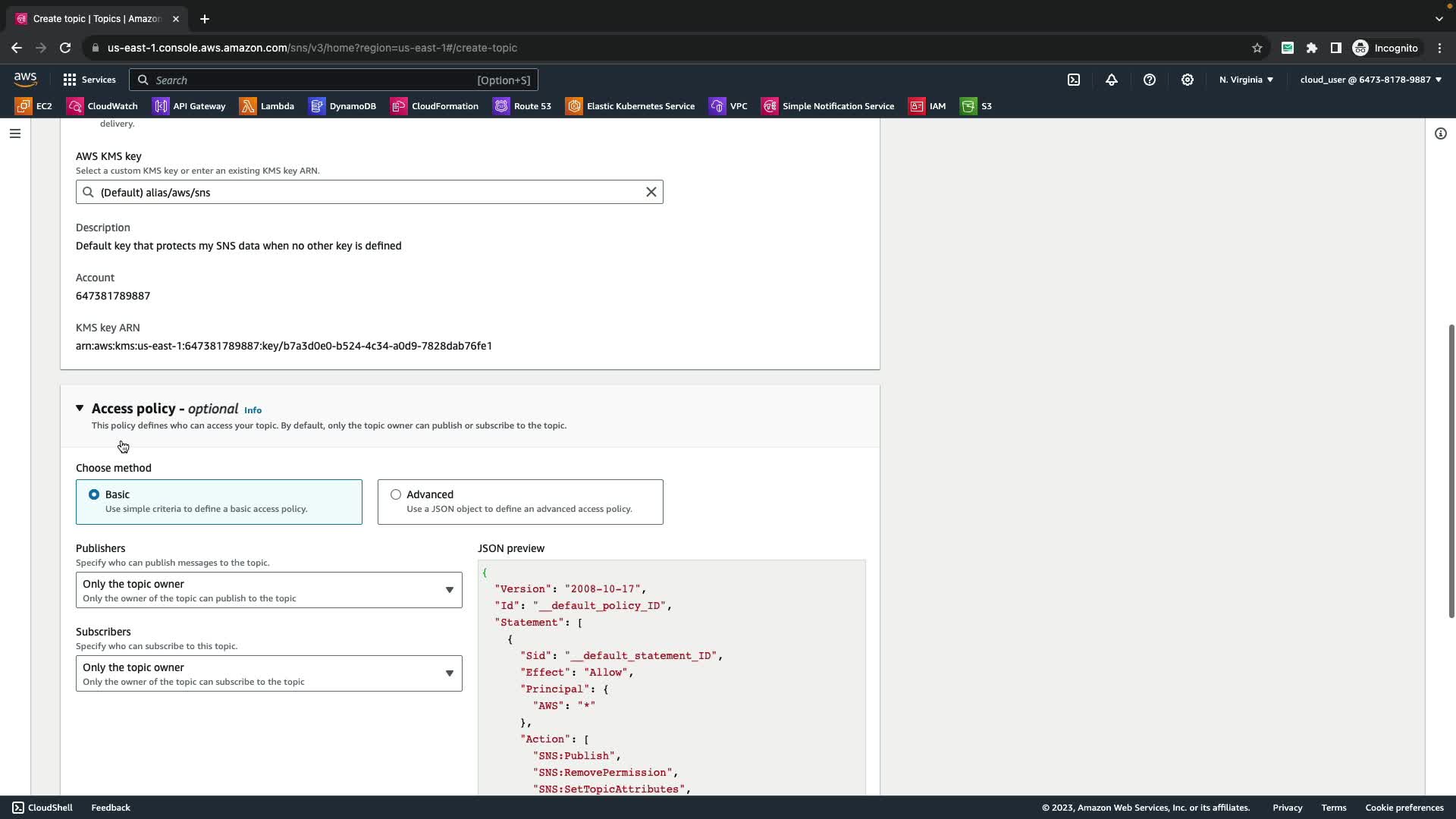Open the notifications bell icon

click(x=1112, y=80)
